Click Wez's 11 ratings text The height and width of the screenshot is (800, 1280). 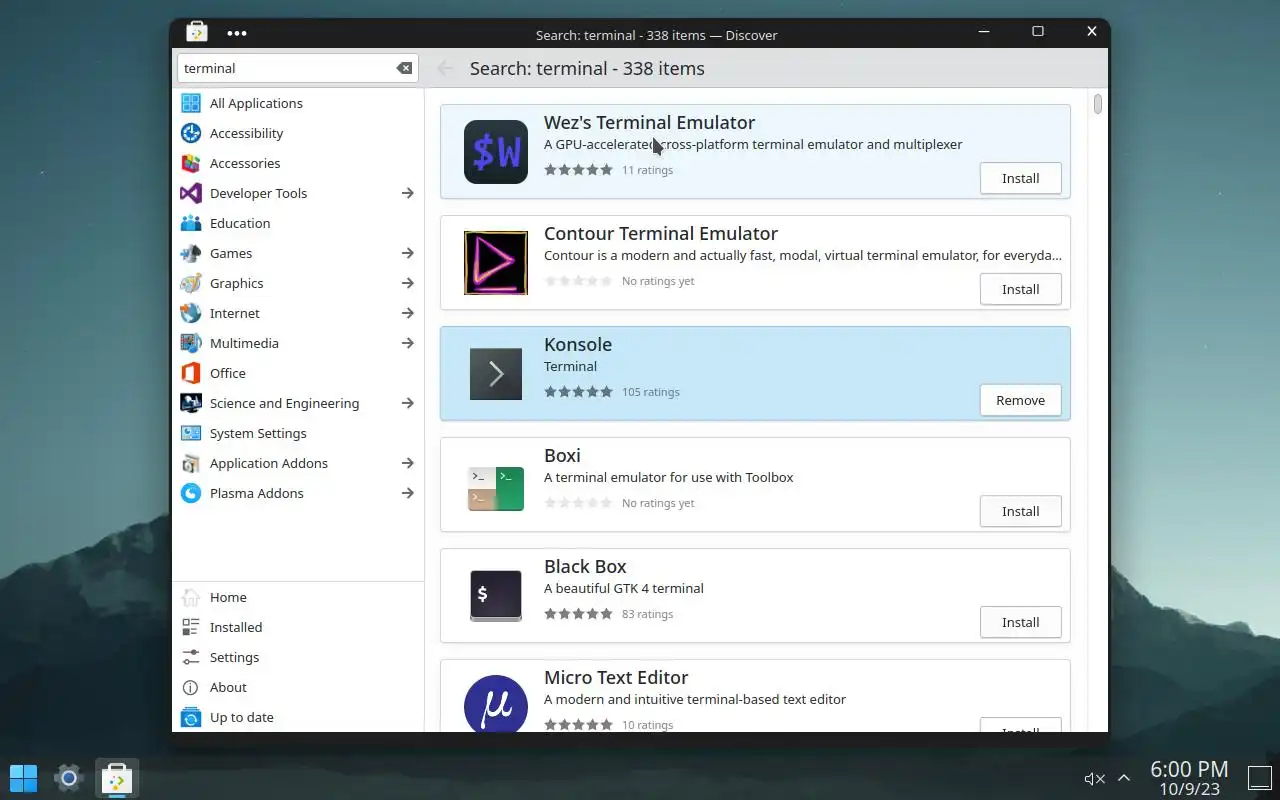coord(647,170)
